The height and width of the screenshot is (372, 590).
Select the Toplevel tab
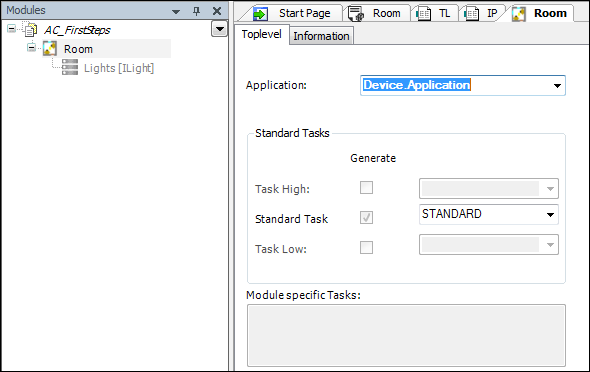[262, 34]
